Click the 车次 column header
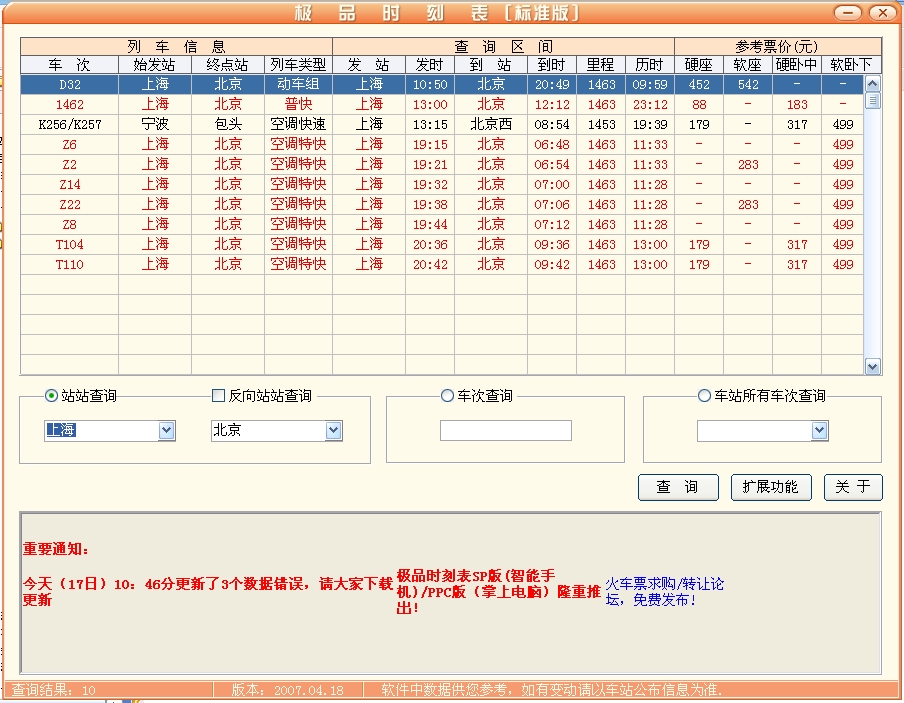 pyautogui.click(x=69, y=65)
